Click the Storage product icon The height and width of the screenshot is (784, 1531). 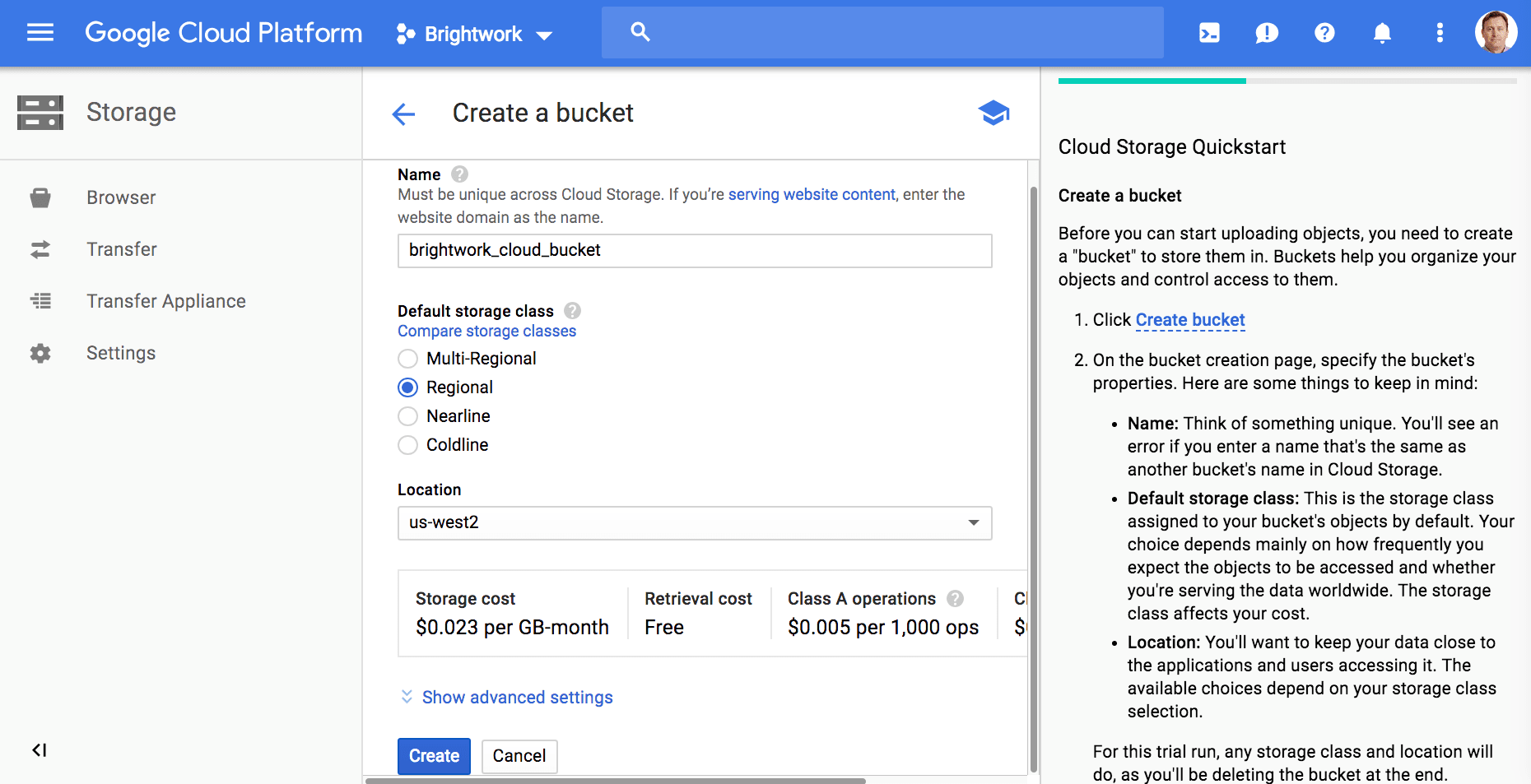pyautogui.click(x=40, y=113)
